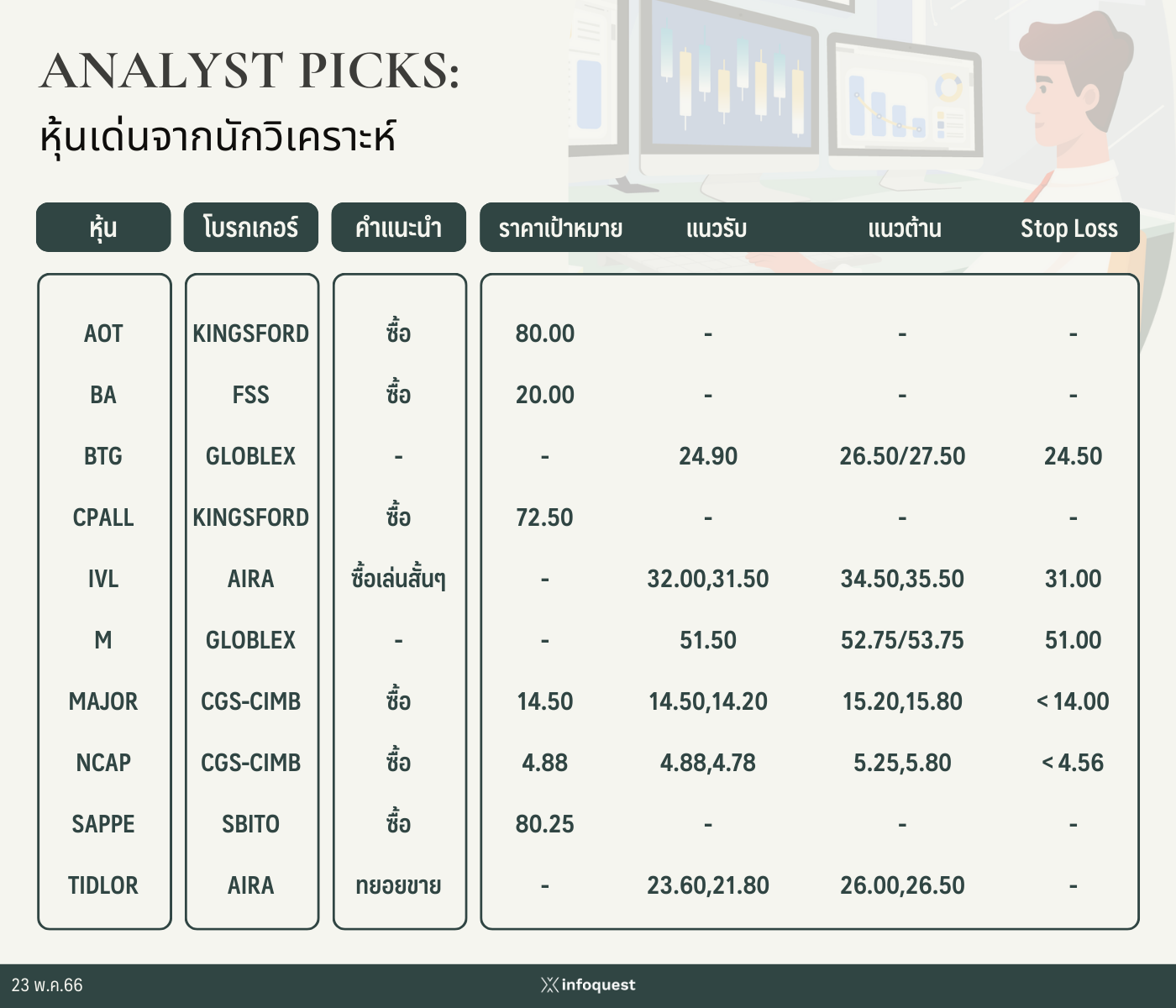Screen dimensions: 1176x1008
Task: Click M resistance value 52.75/53.75
Action: [x=902, y=640]
